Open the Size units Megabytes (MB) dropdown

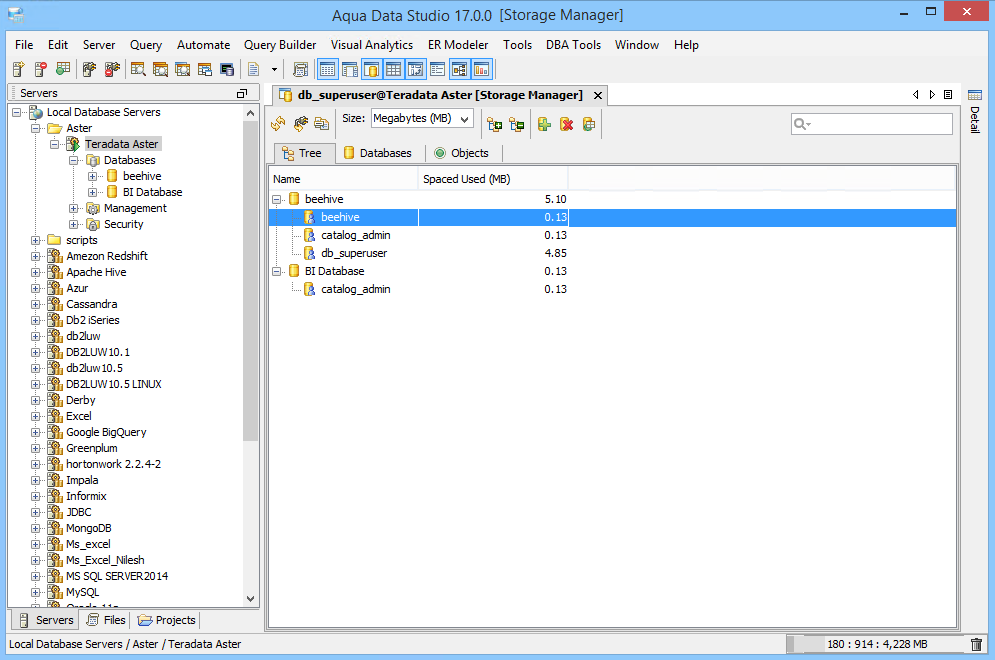422,119
